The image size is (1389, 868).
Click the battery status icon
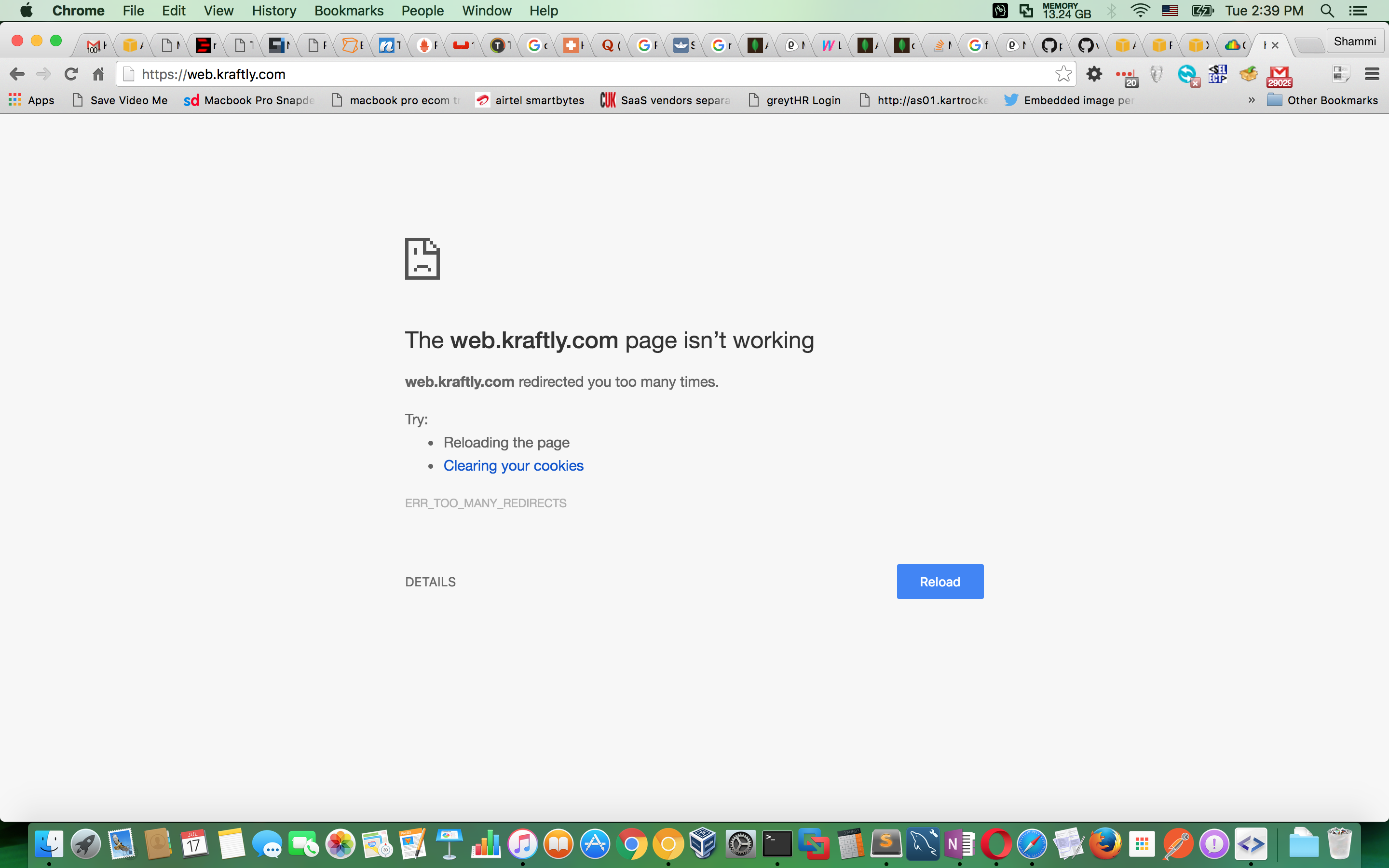[x=1202, y=10]
